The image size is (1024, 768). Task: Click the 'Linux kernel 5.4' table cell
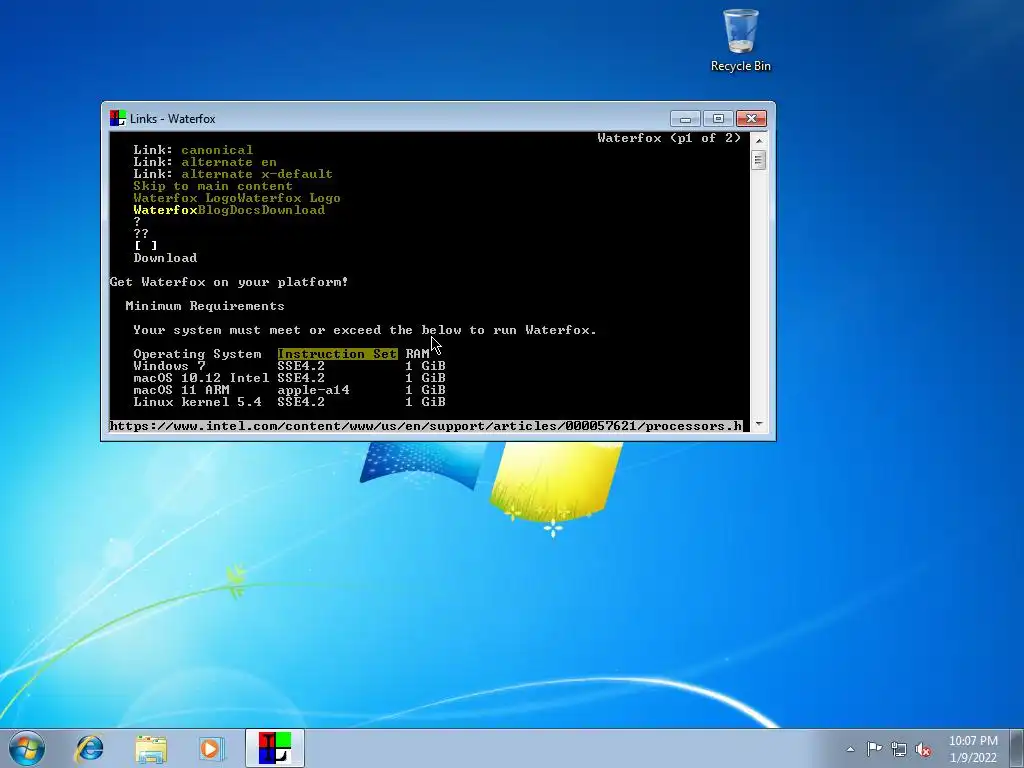pyautogui.click(x=197, y=402)
